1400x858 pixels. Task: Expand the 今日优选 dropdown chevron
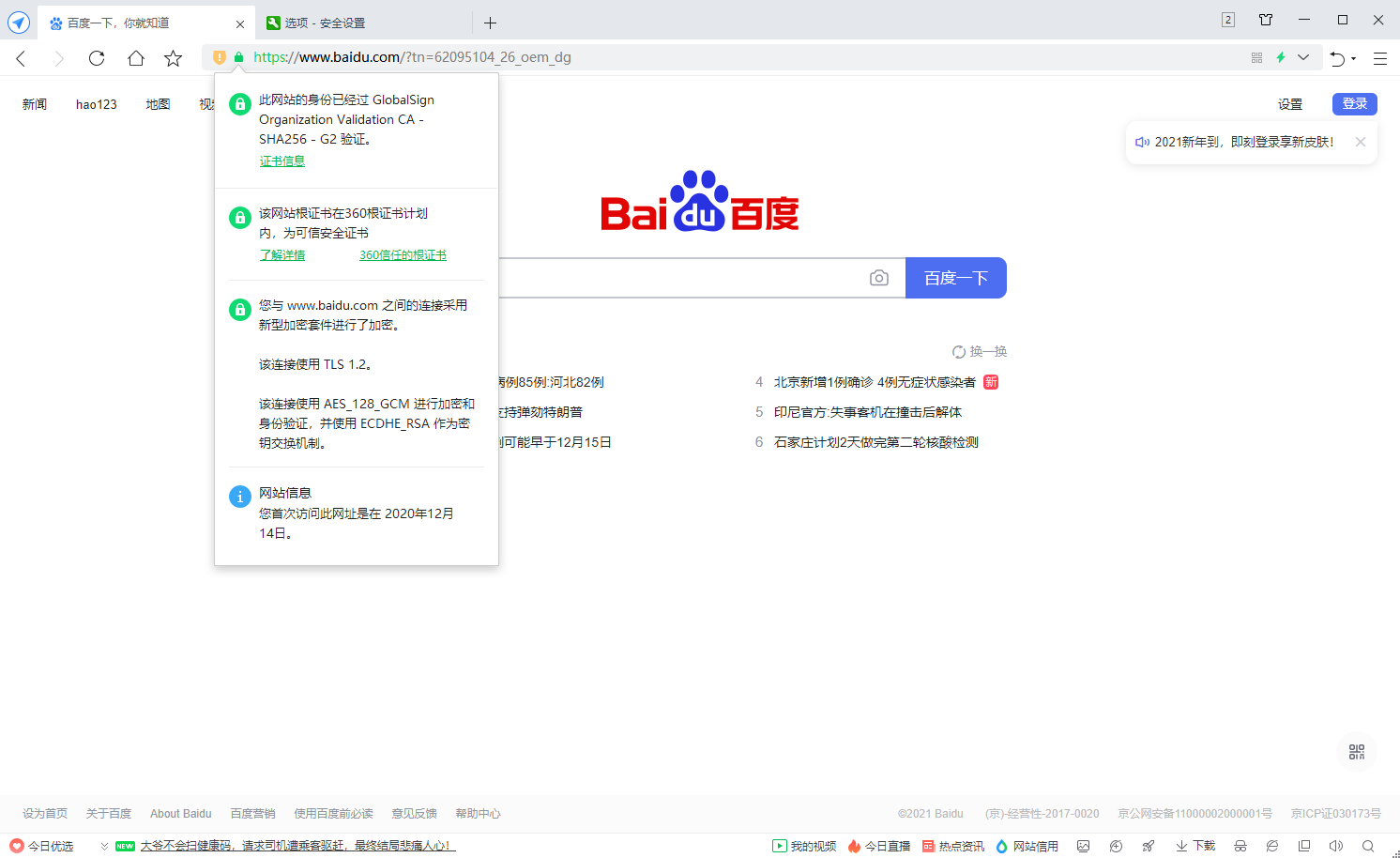click(104, 846)
